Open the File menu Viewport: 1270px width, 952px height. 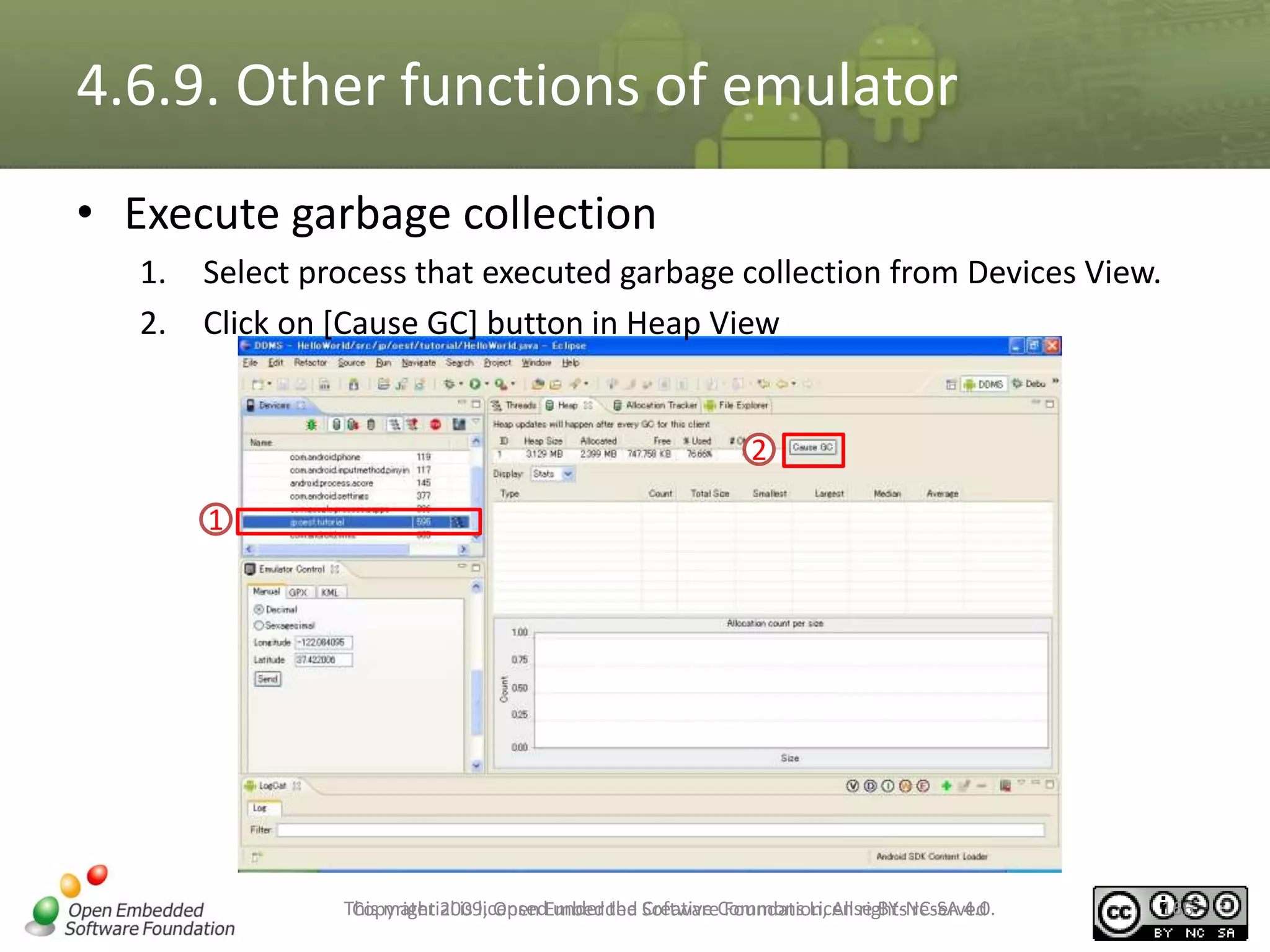(250, 363)
